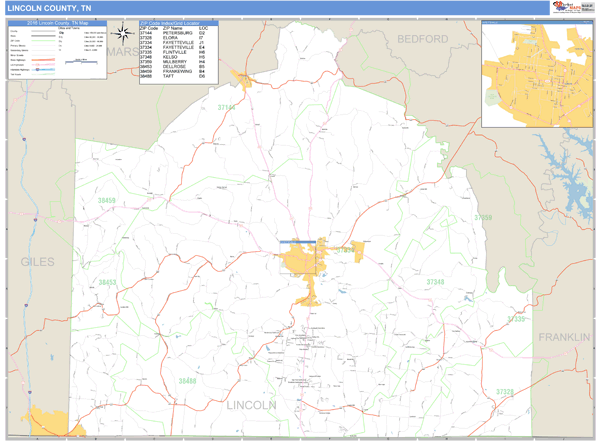This screenshot has width=600, height=441.
Task: Click ZIP label 37335 on the map
Action: [x=516, y=319]
